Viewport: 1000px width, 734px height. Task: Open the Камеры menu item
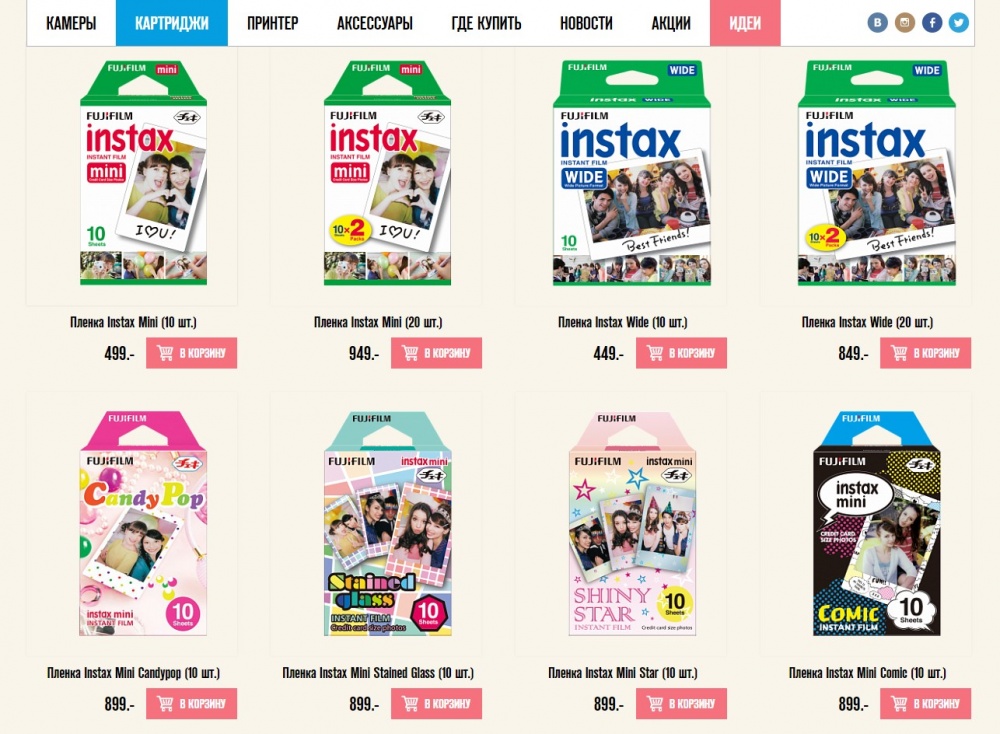(x=71, y=24)
